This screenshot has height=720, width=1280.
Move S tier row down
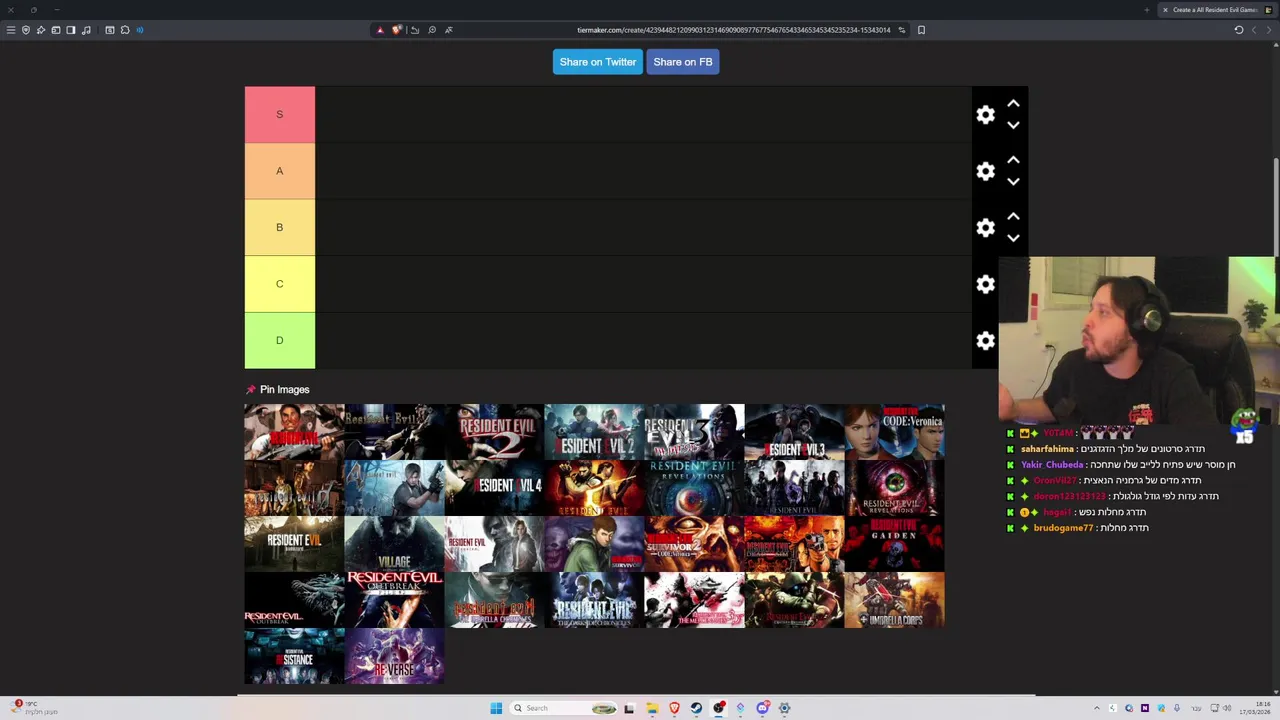tap(1013, 125)
